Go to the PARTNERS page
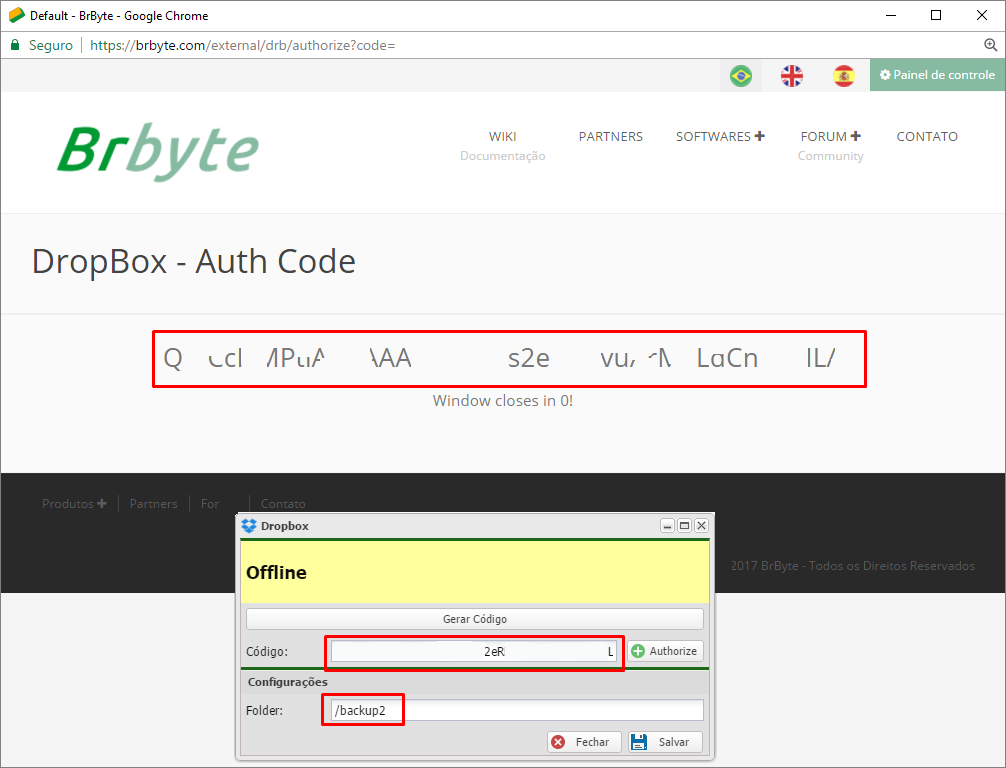The height and width of the screenshot is (768, 1006). tap(610, 136)
